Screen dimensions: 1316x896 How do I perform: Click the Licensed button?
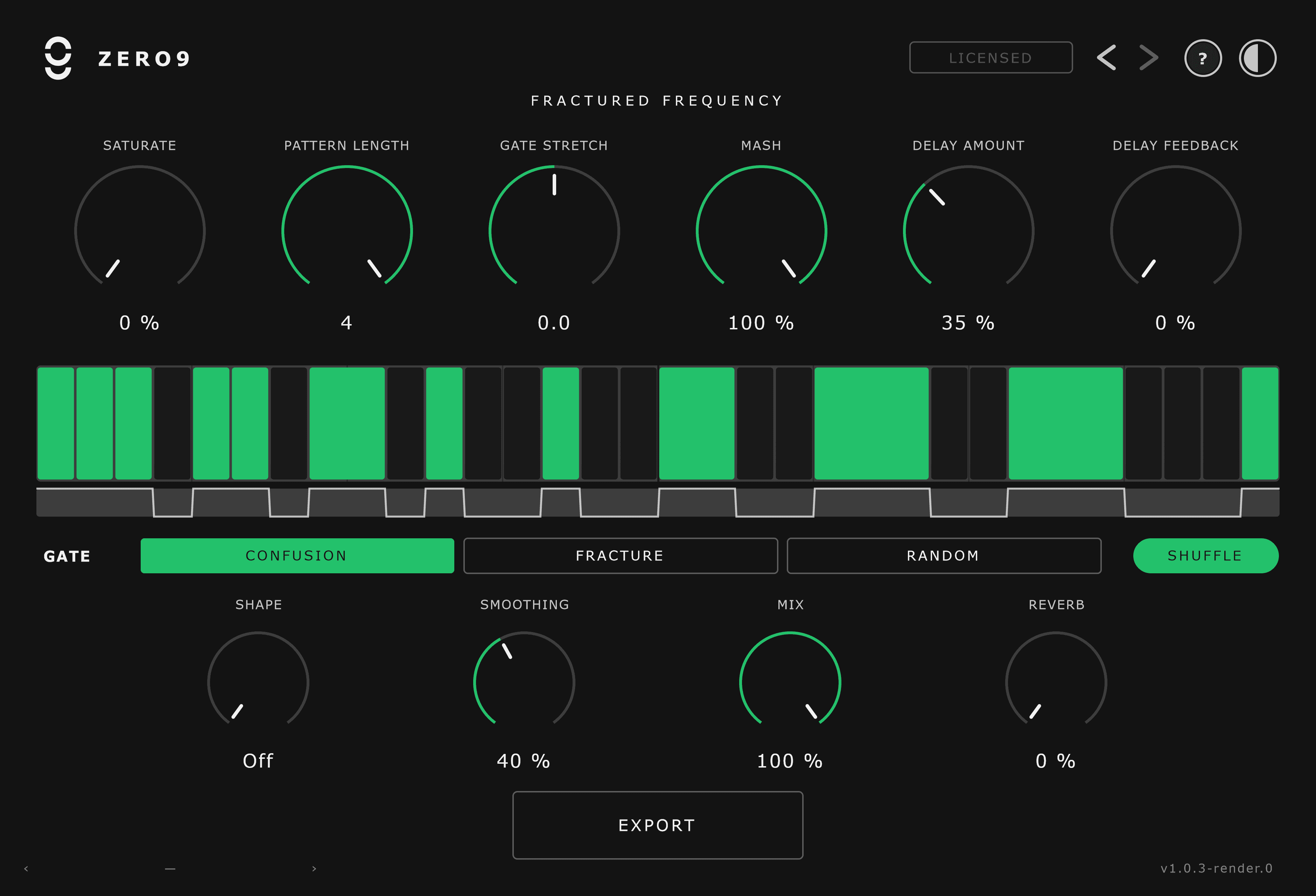tap(991, 57)
